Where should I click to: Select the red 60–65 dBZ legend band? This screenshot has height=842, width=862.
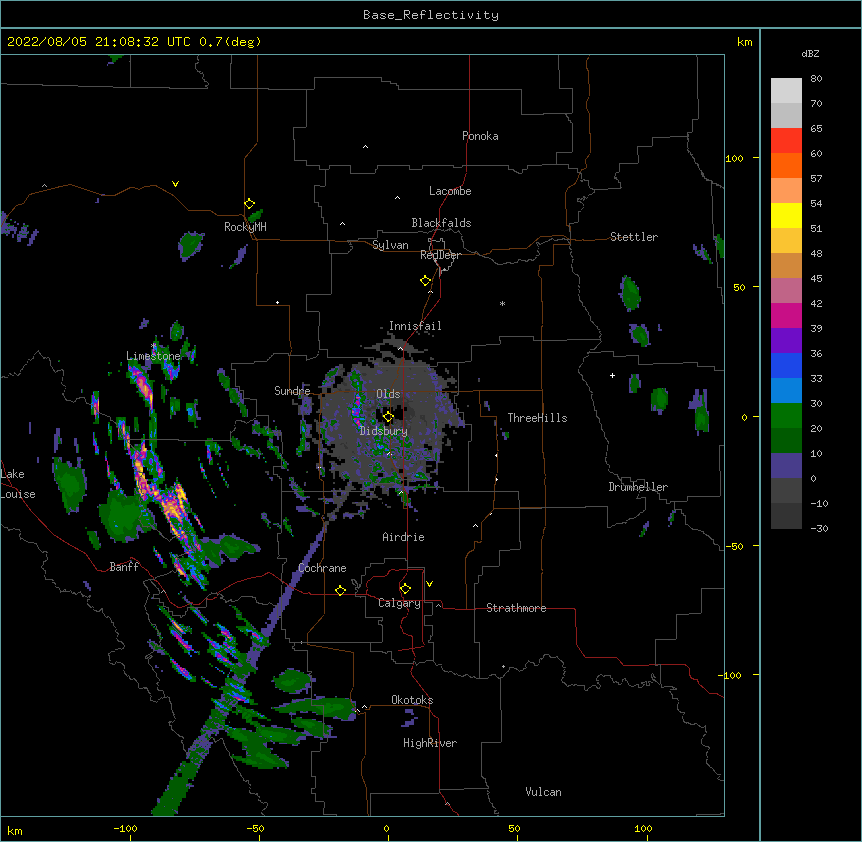tap(786, 141)
